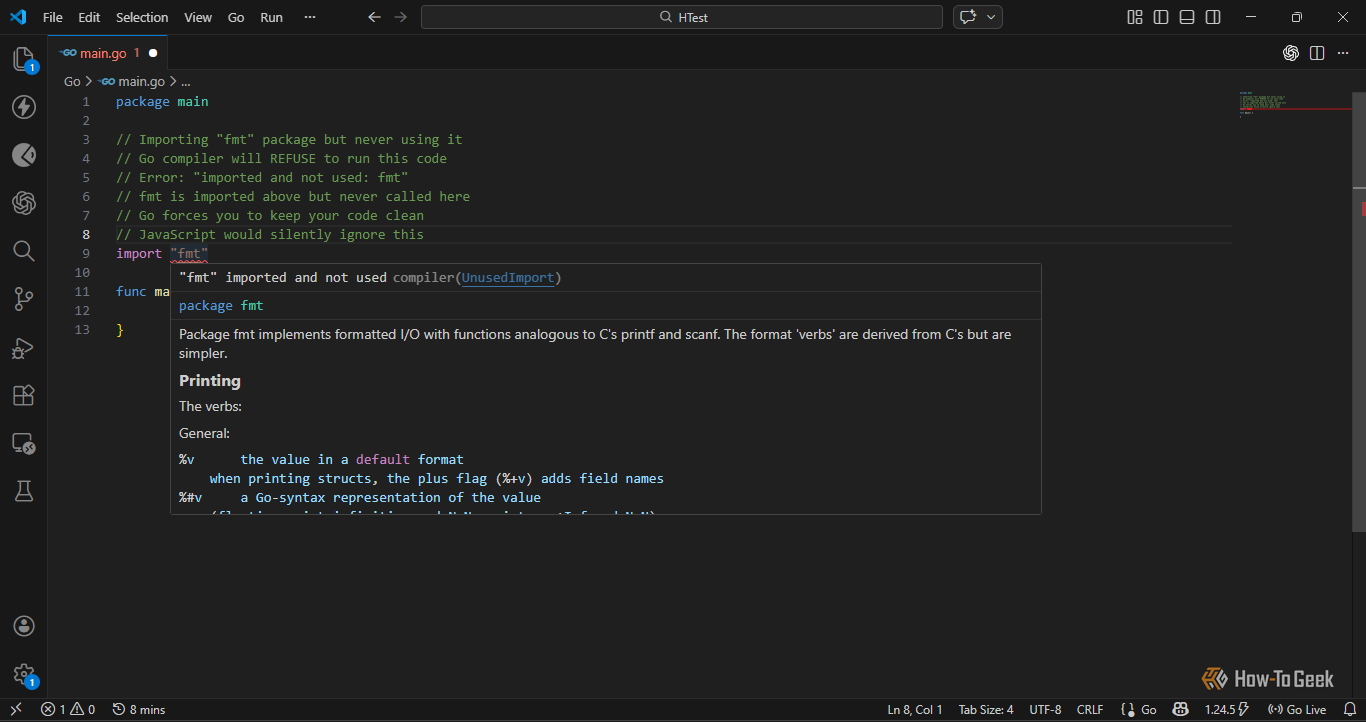Image resolution: width=1366 pixels, height=722 pixels.
Task: Open Run and Debug view
Action: click(x=24, y=347)
